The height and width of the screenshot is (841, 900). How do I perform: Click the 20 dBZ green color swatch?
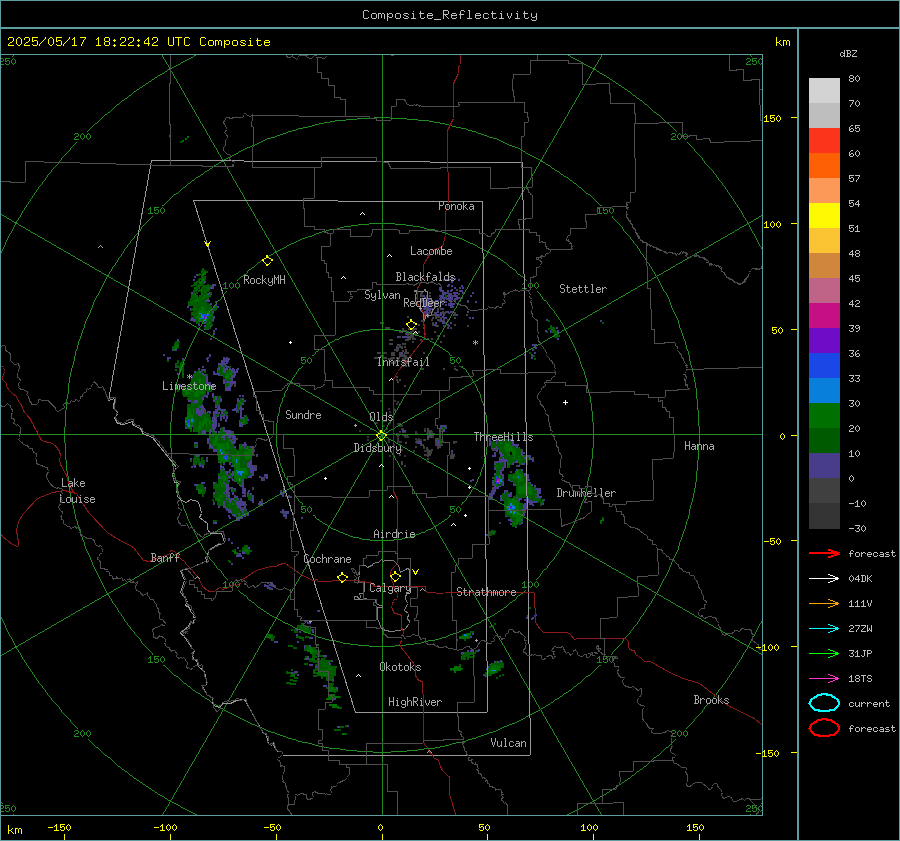click(x=824, y=416)
